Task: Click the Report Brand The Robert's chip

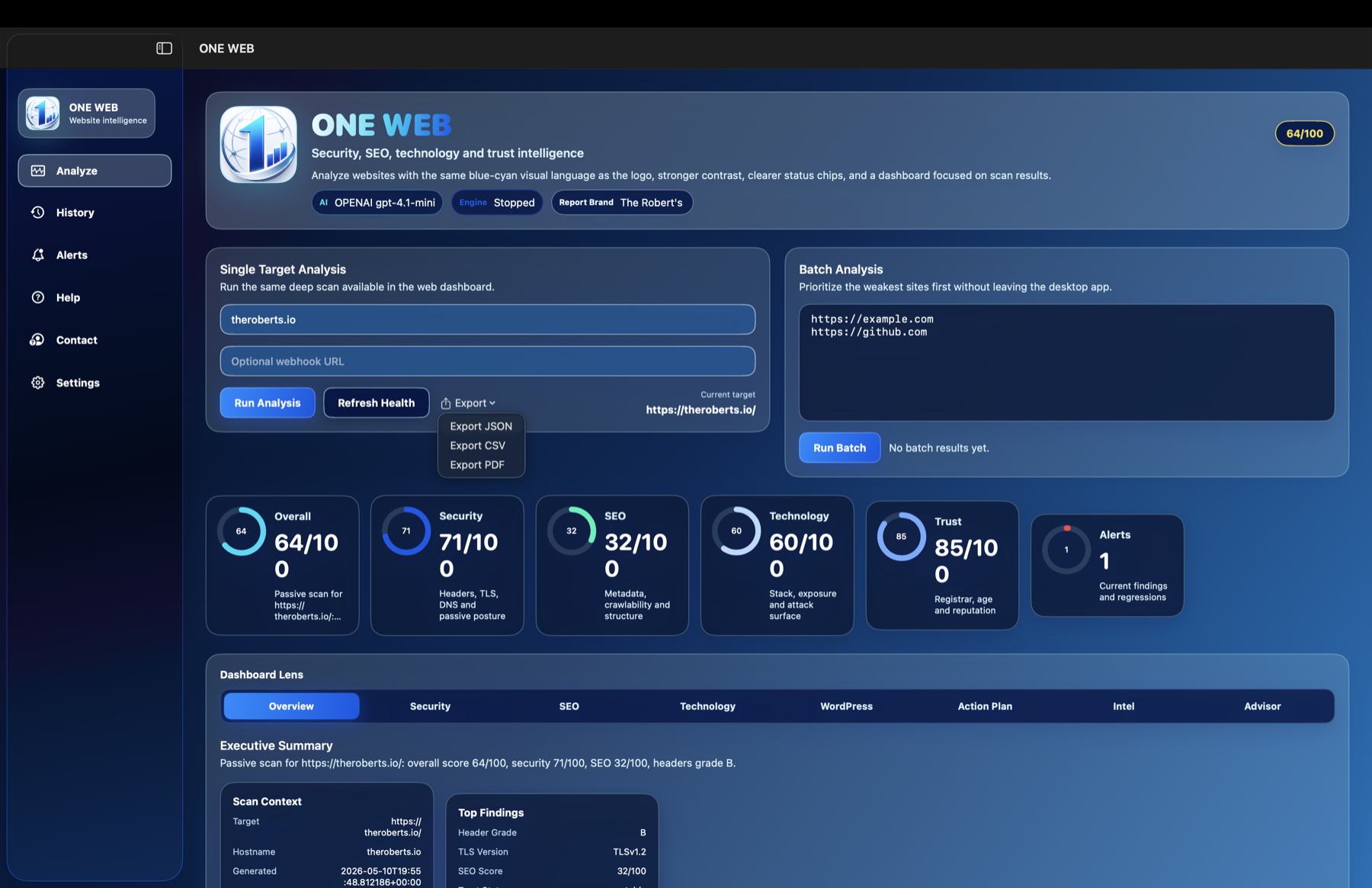Action: coord(621,202)
